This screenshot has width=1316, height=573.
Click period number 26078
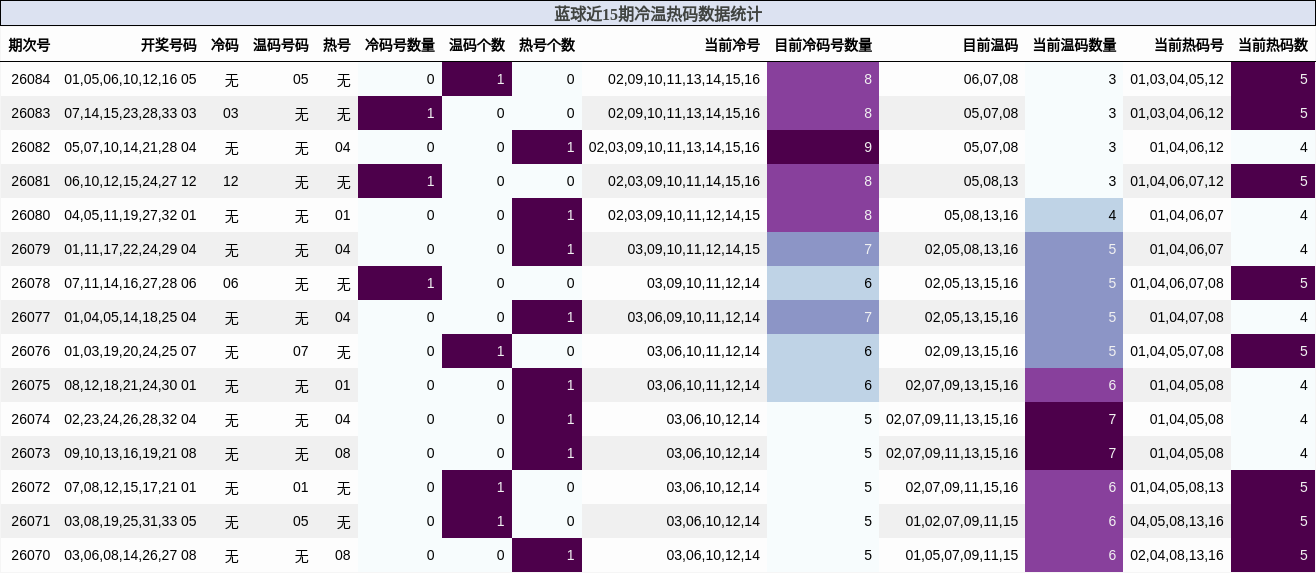tap(30, 283)
